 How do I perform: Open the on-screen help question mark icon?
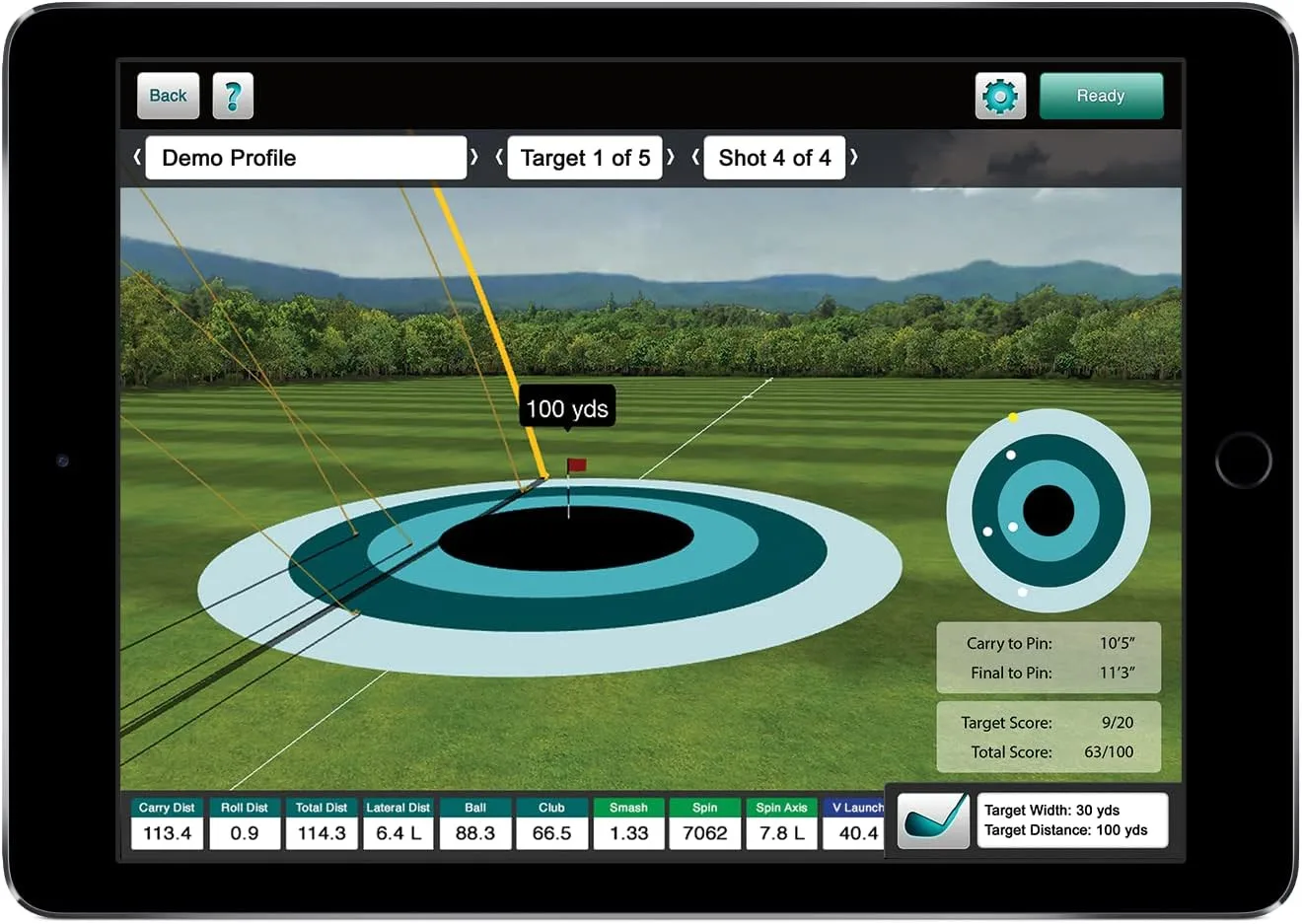coord(234,96)
